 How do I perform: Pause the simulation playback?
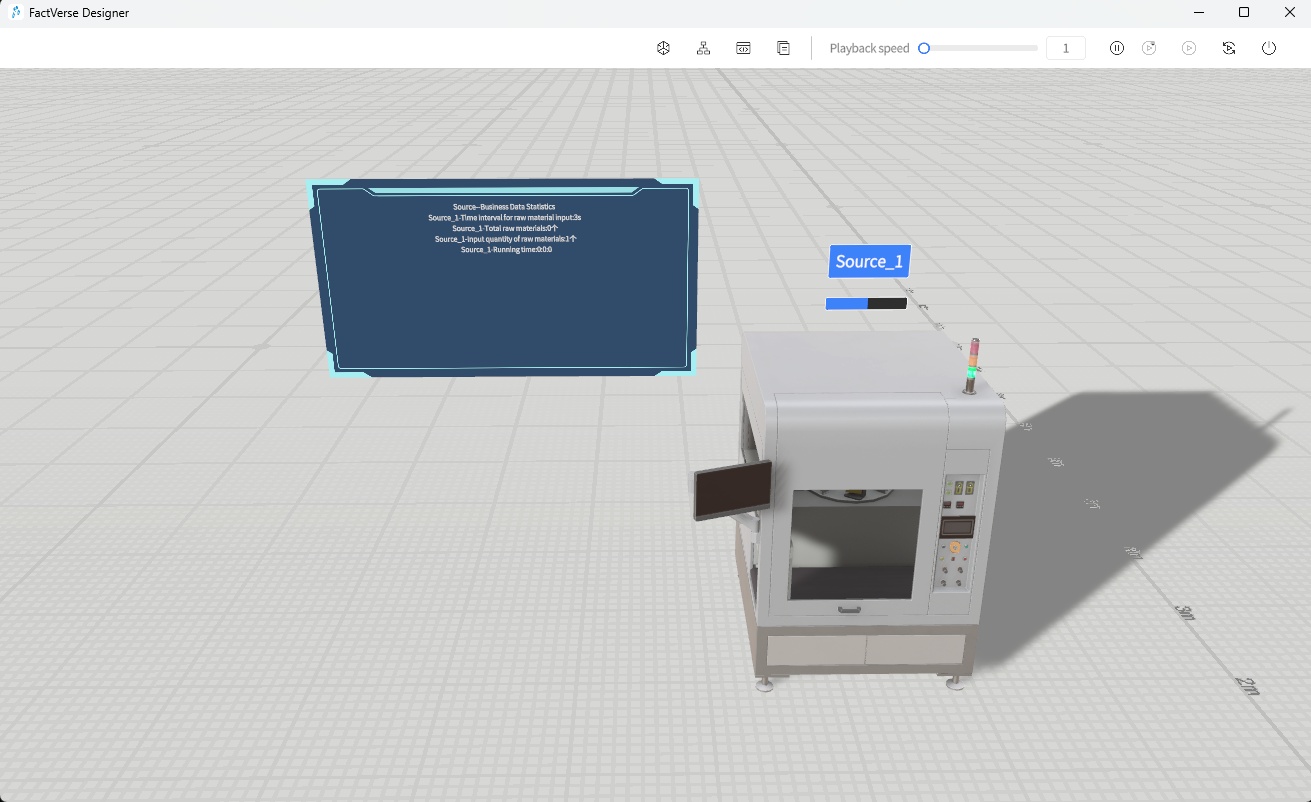point(1117,48)
